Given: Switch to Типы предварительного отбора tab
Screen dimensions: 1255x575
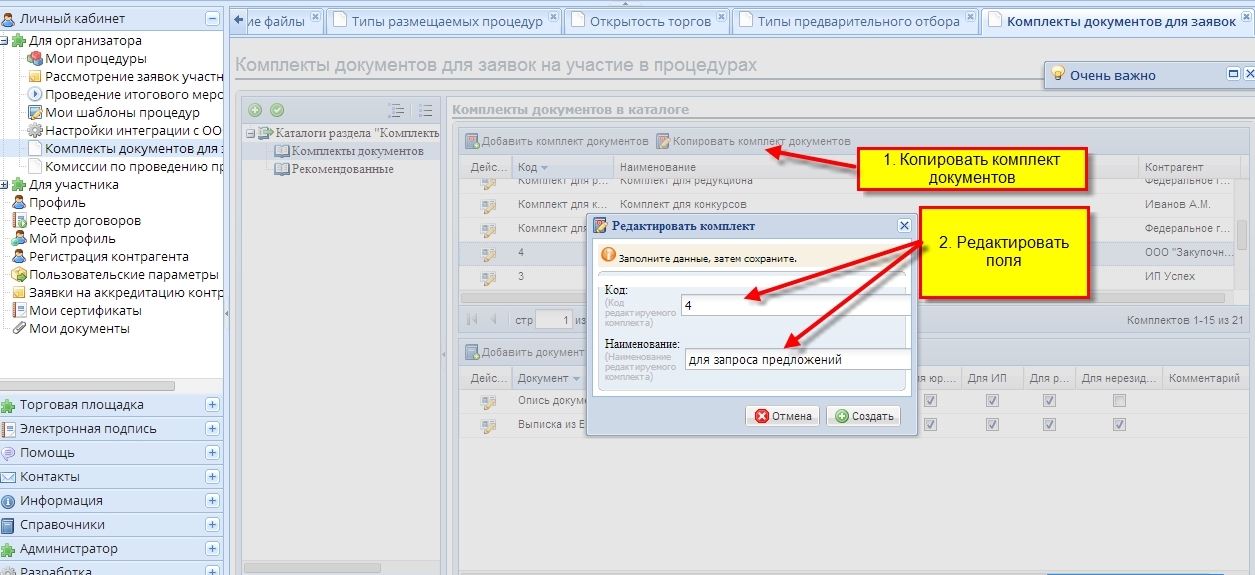Looking at the screenshot, I should click(857, 21).
